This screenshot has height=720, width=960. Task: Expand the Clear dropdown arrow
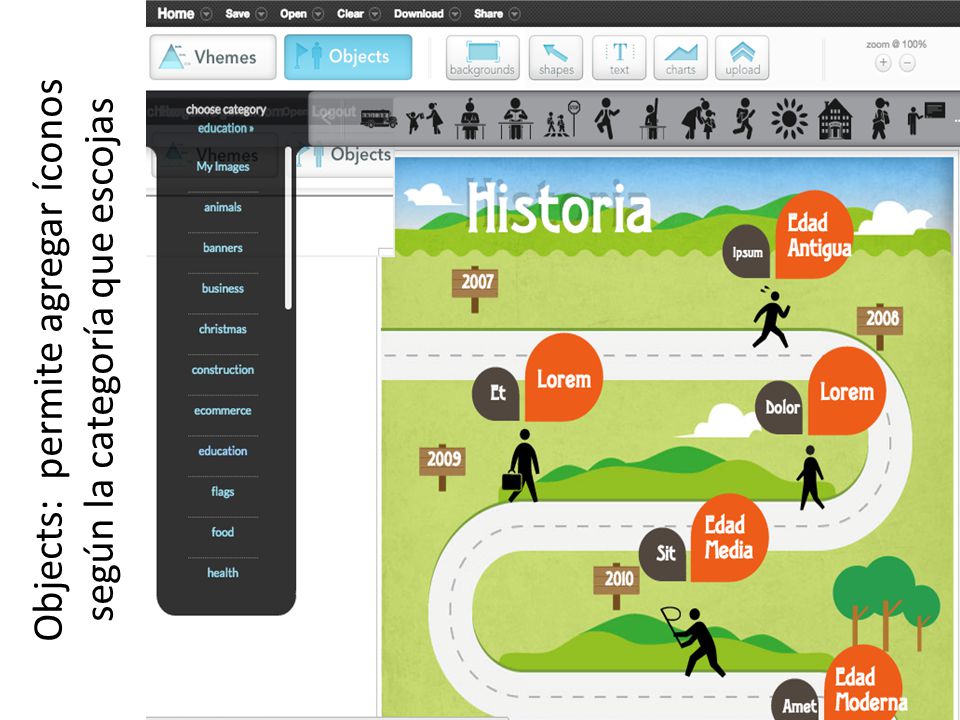pos(375,14)
